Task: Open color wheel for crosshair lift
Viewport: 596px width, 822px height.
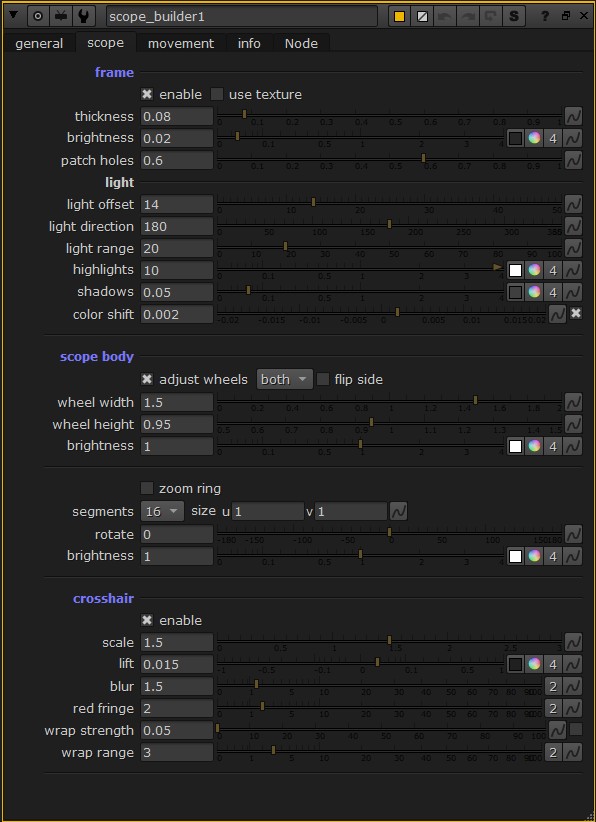Action: [x=534, y=664]
